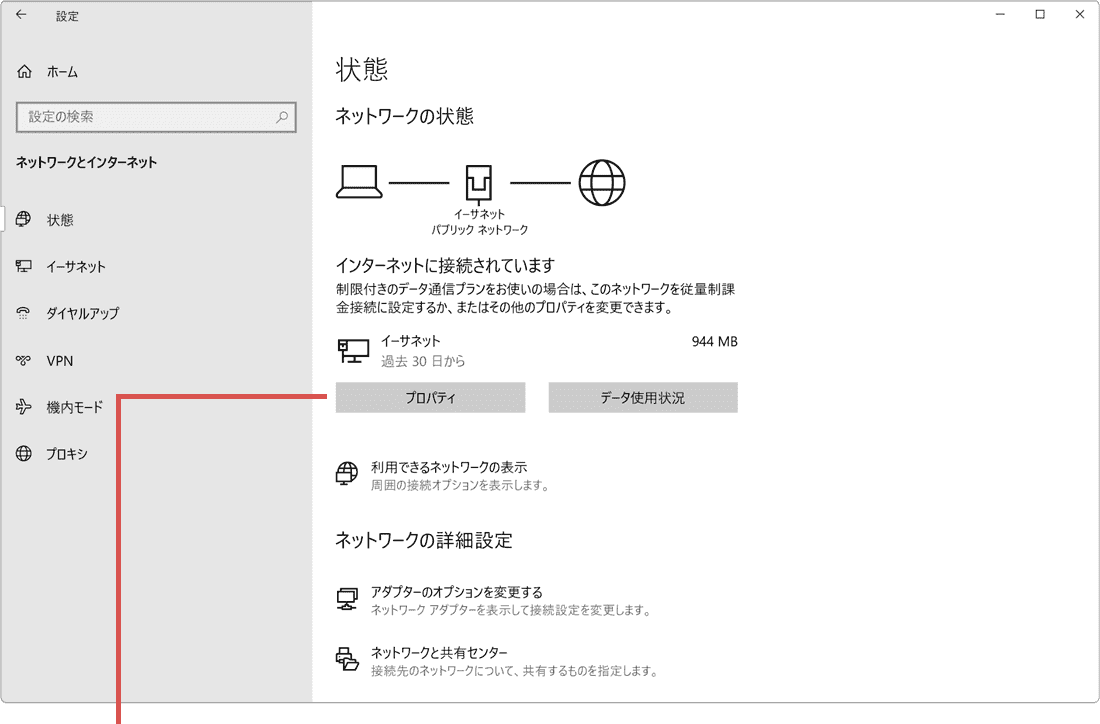Open プロキシ using its globe icon
Image resolution: width=1100 pixels, height=724 pixels.
coord(24,453)
